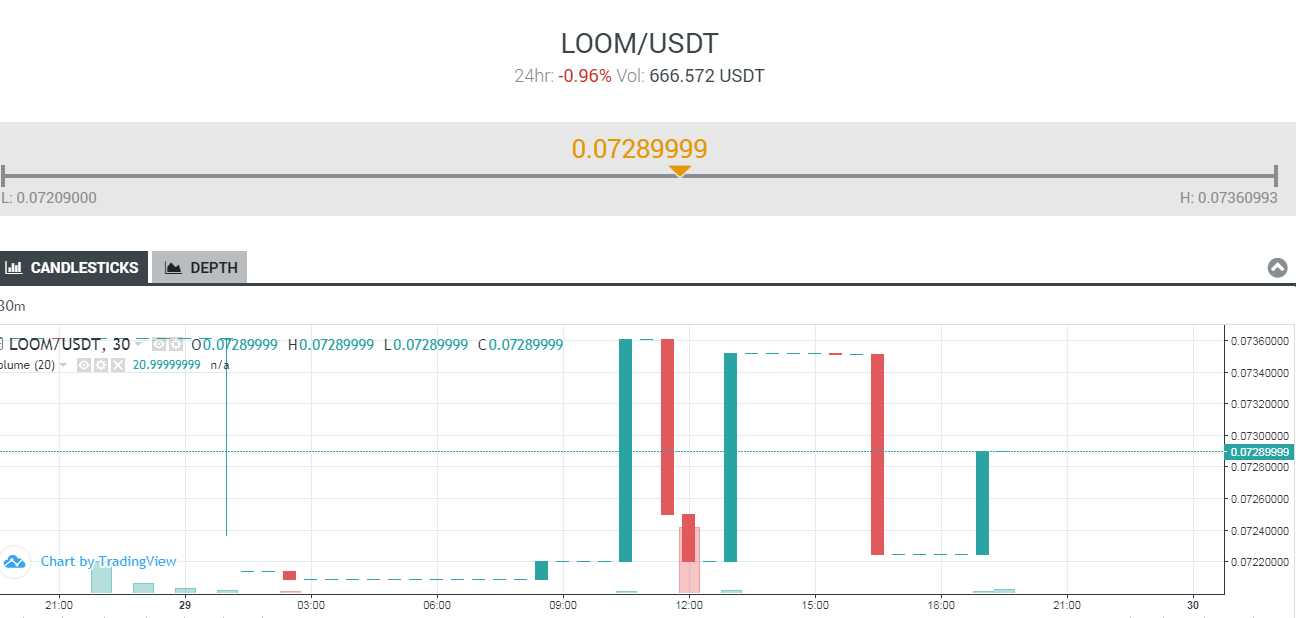1306x618 pixels.
Task: Click the 0.07340000 price axis label
Action: [x=1259, y=373]
